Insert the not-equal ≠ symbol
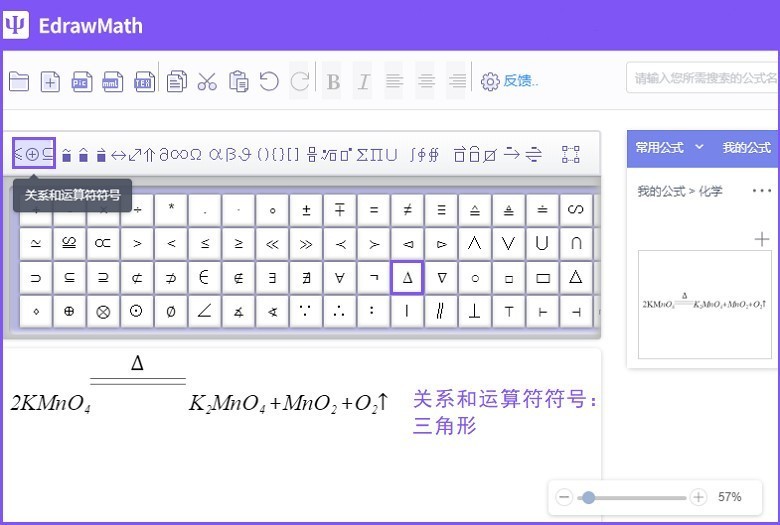The height and width of the screenshot is (525, 780). (407, 210)
